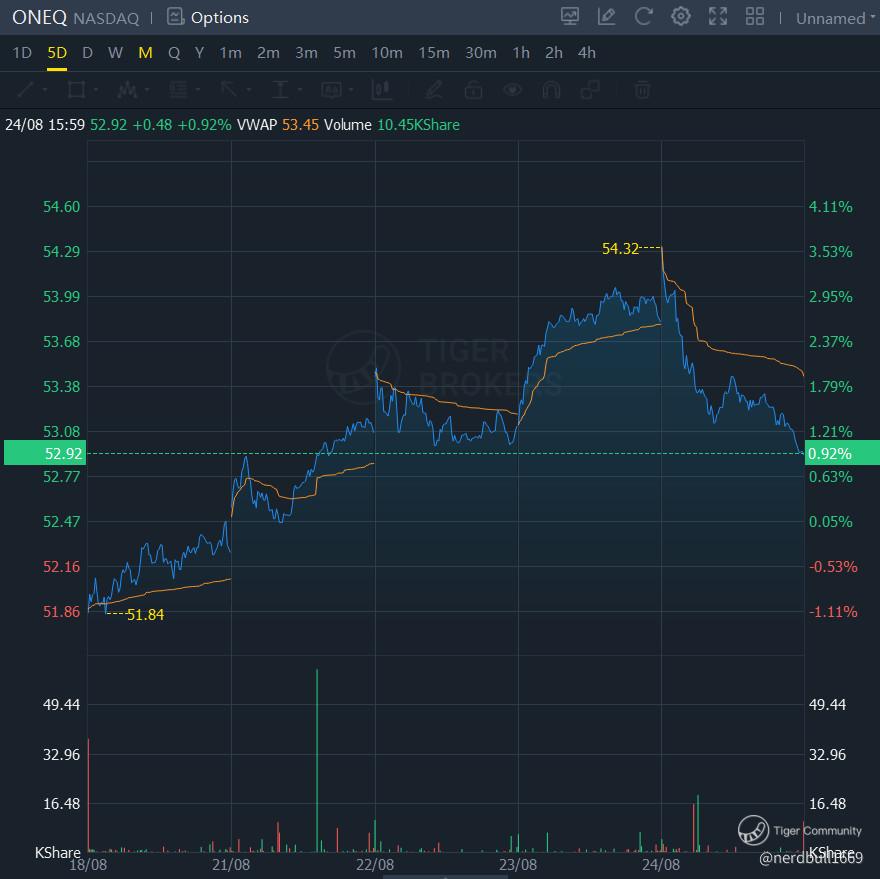Expand the Fibonacci tool dropdown arrow
The width and height of the screenshot is (880, 879).
coord(198,90)
